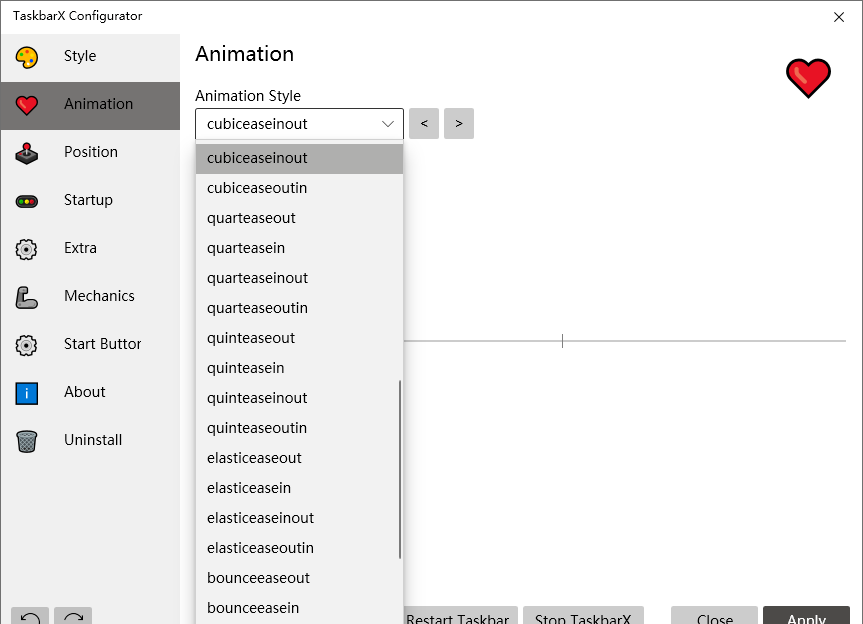Screen dimensions: 863x624
Task: Click Stop TaskbarX button
Action: [583, 616]
